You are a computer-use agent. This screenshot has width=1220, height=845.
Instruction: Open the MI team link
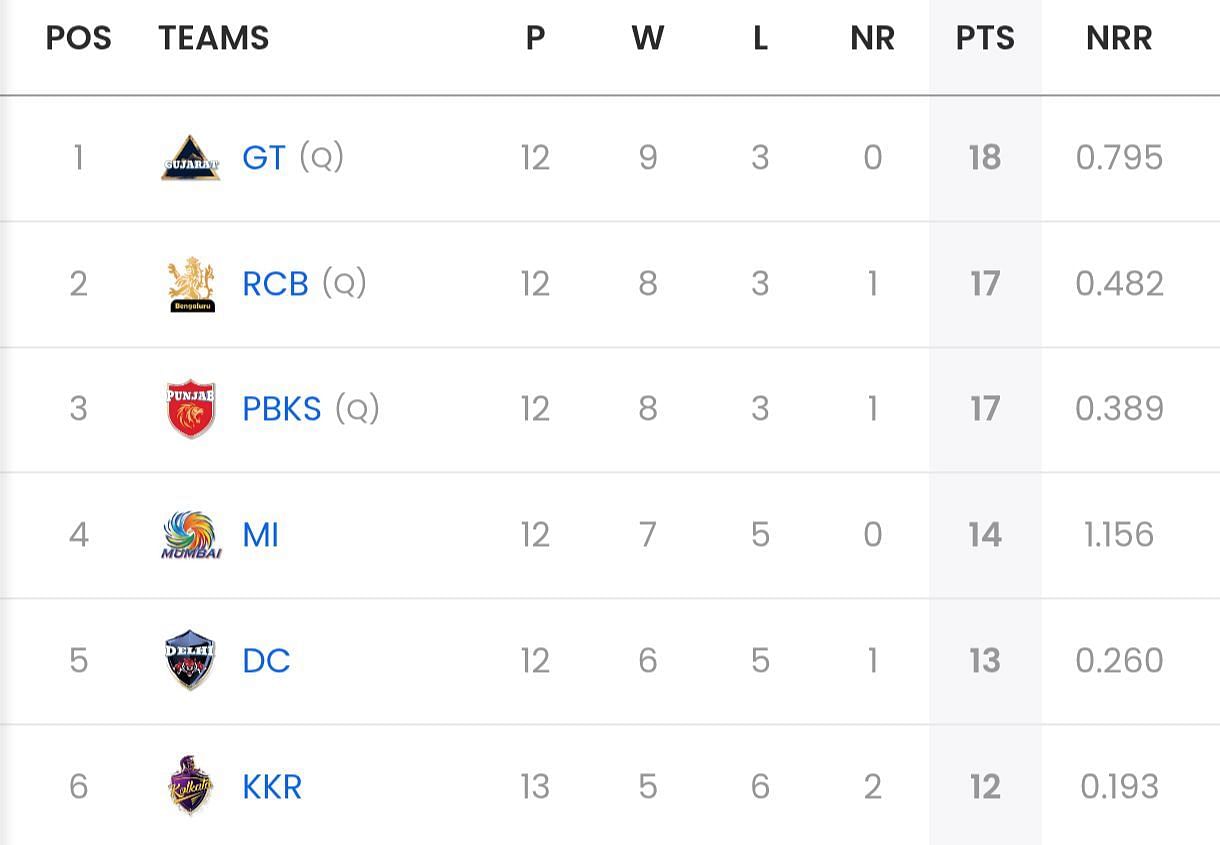[260, 535]
